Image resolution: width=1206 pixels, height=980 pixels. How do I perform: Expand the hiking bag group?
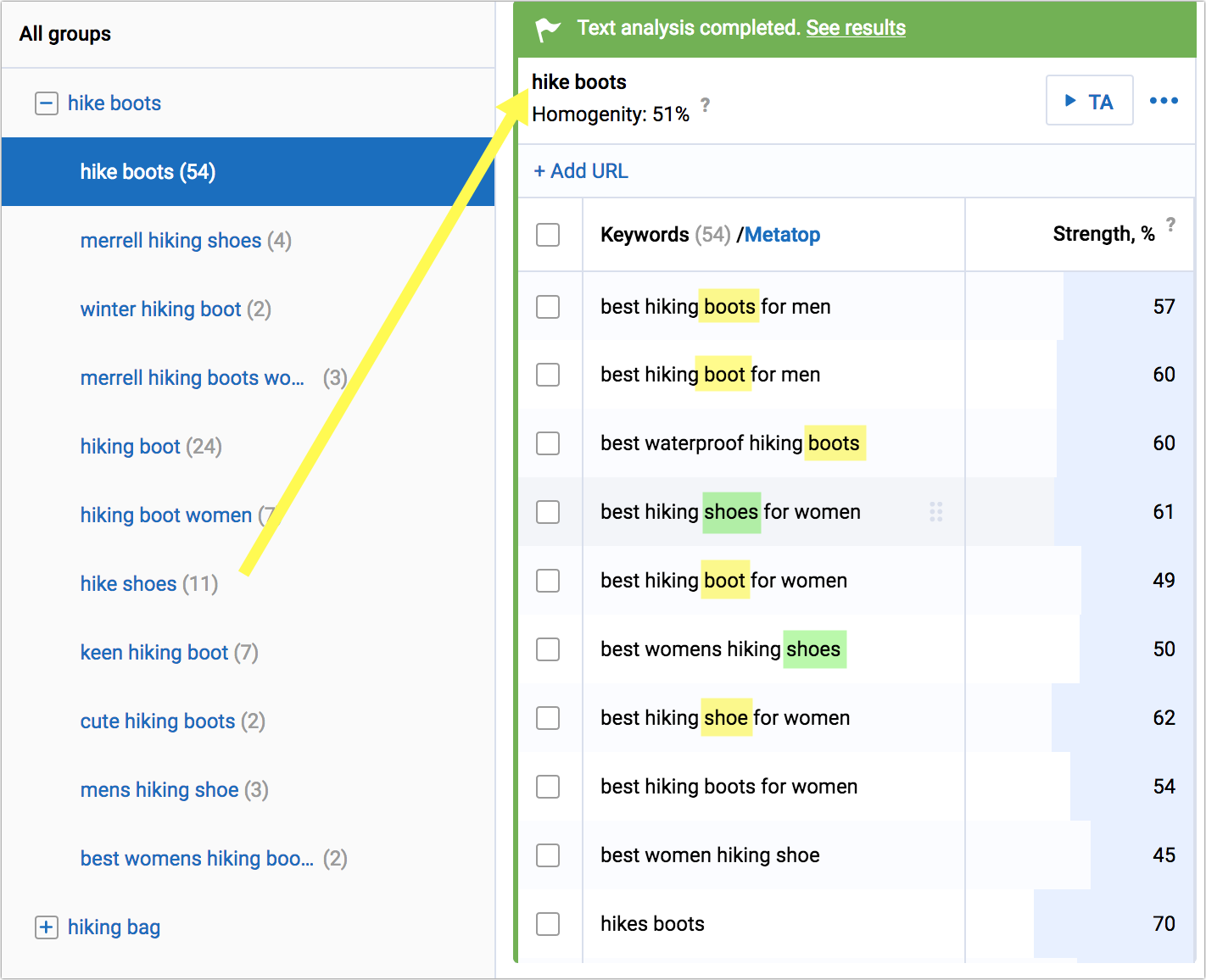47,927
